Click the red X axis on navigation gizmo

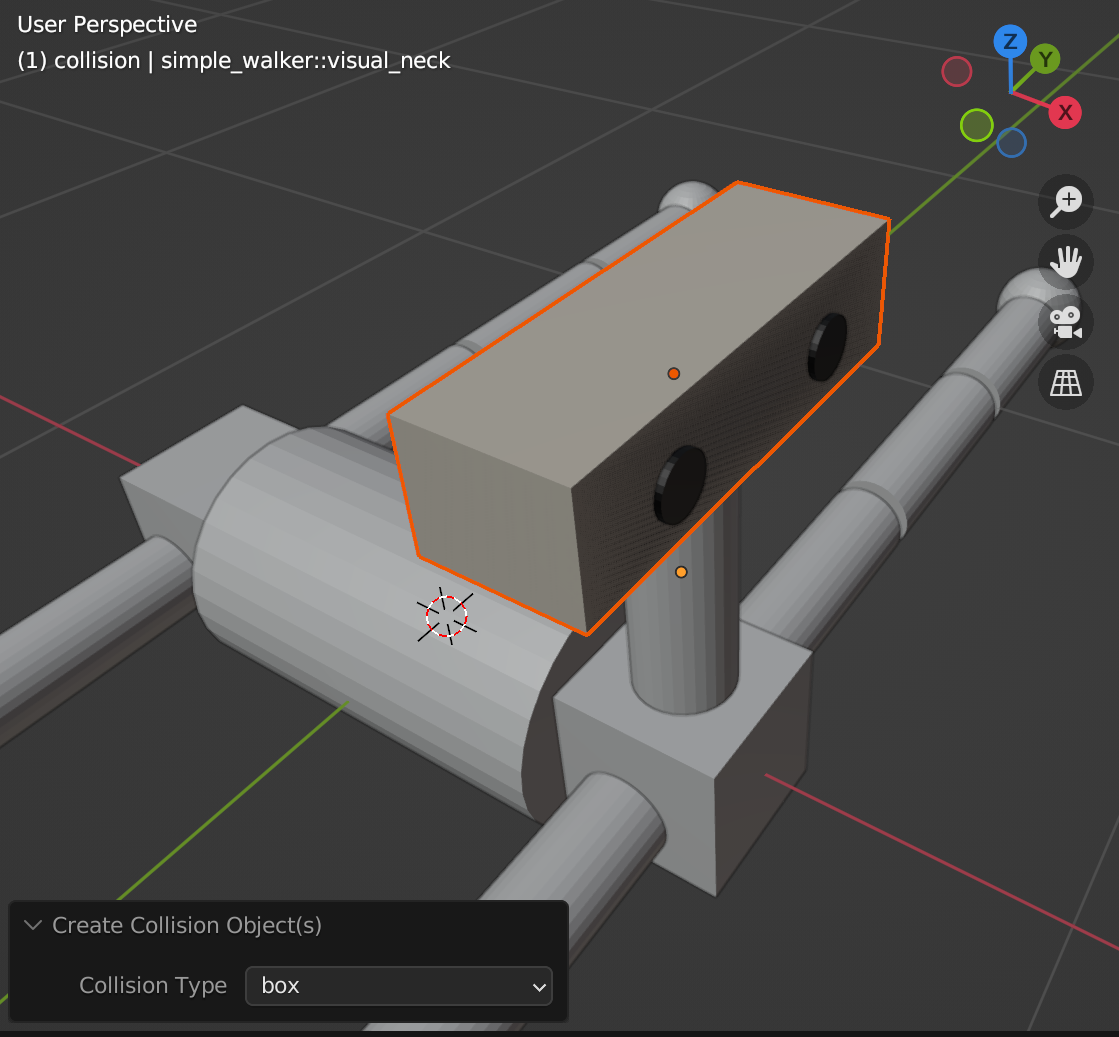1065,112
